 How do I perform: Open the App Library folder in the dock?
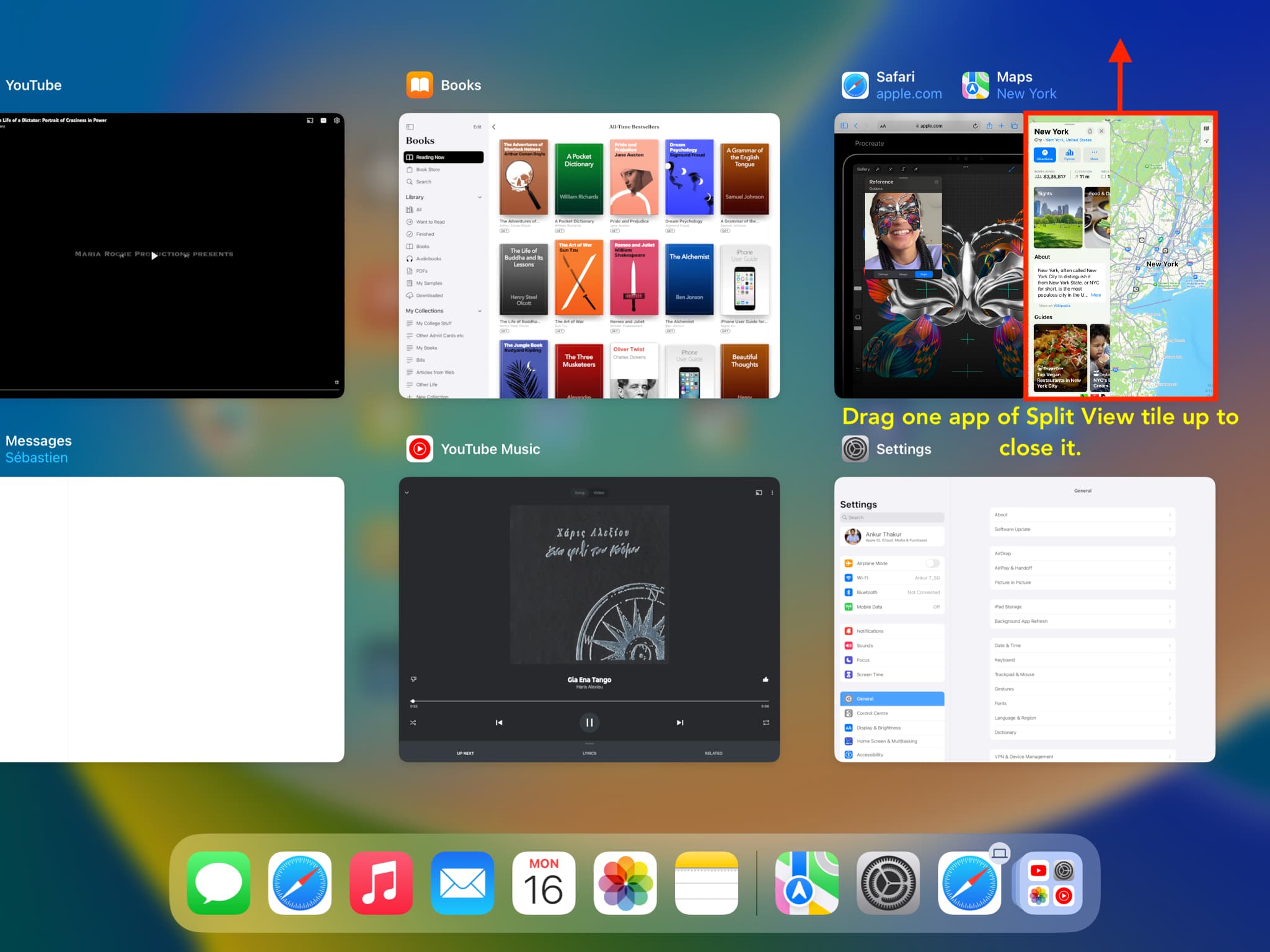pos(1051,883)
